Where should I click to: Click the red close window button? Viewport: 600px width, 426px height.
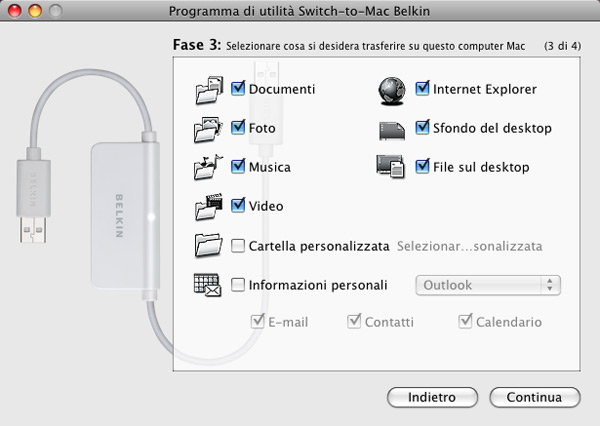click(x=13, y=11)
